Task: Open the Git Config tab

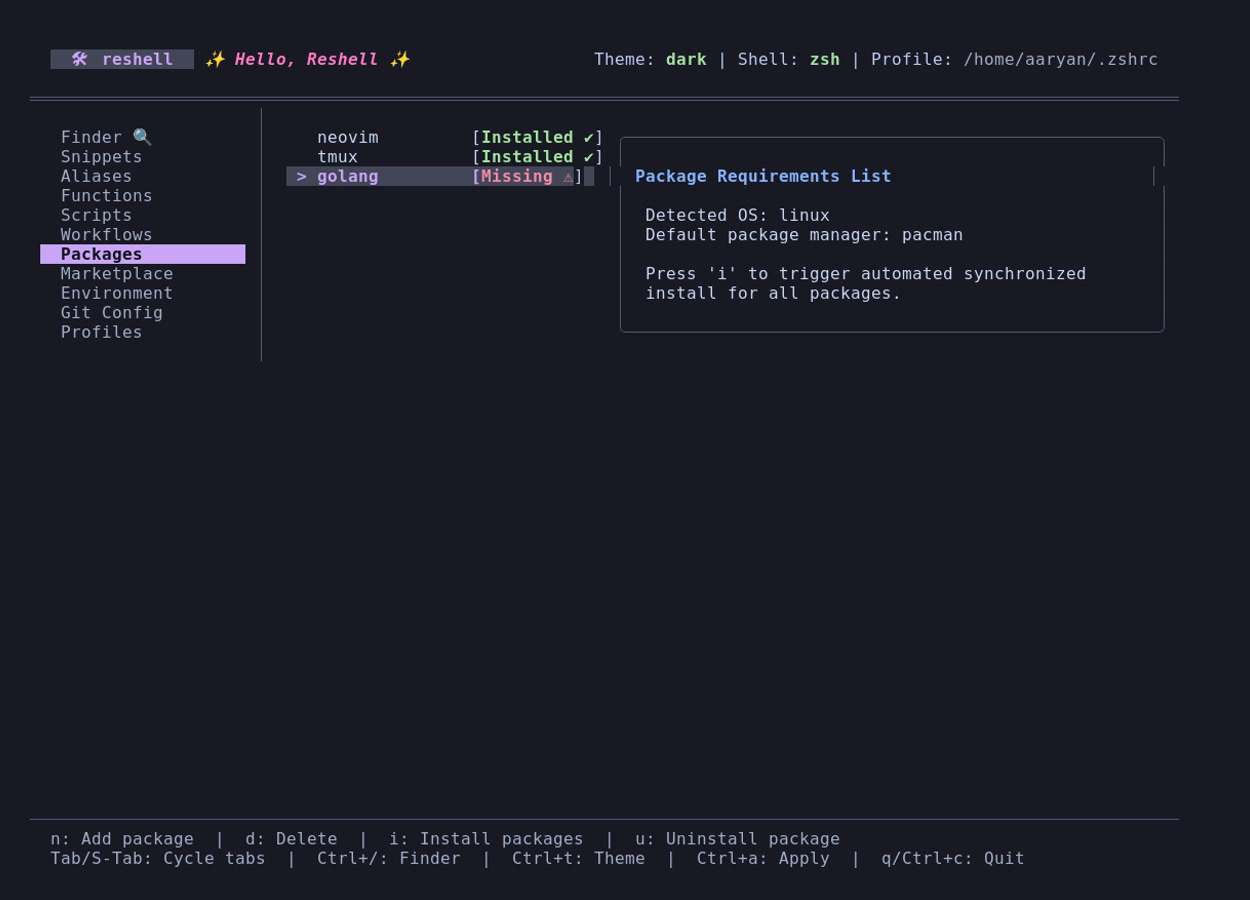Action: [x=111, y=313]
